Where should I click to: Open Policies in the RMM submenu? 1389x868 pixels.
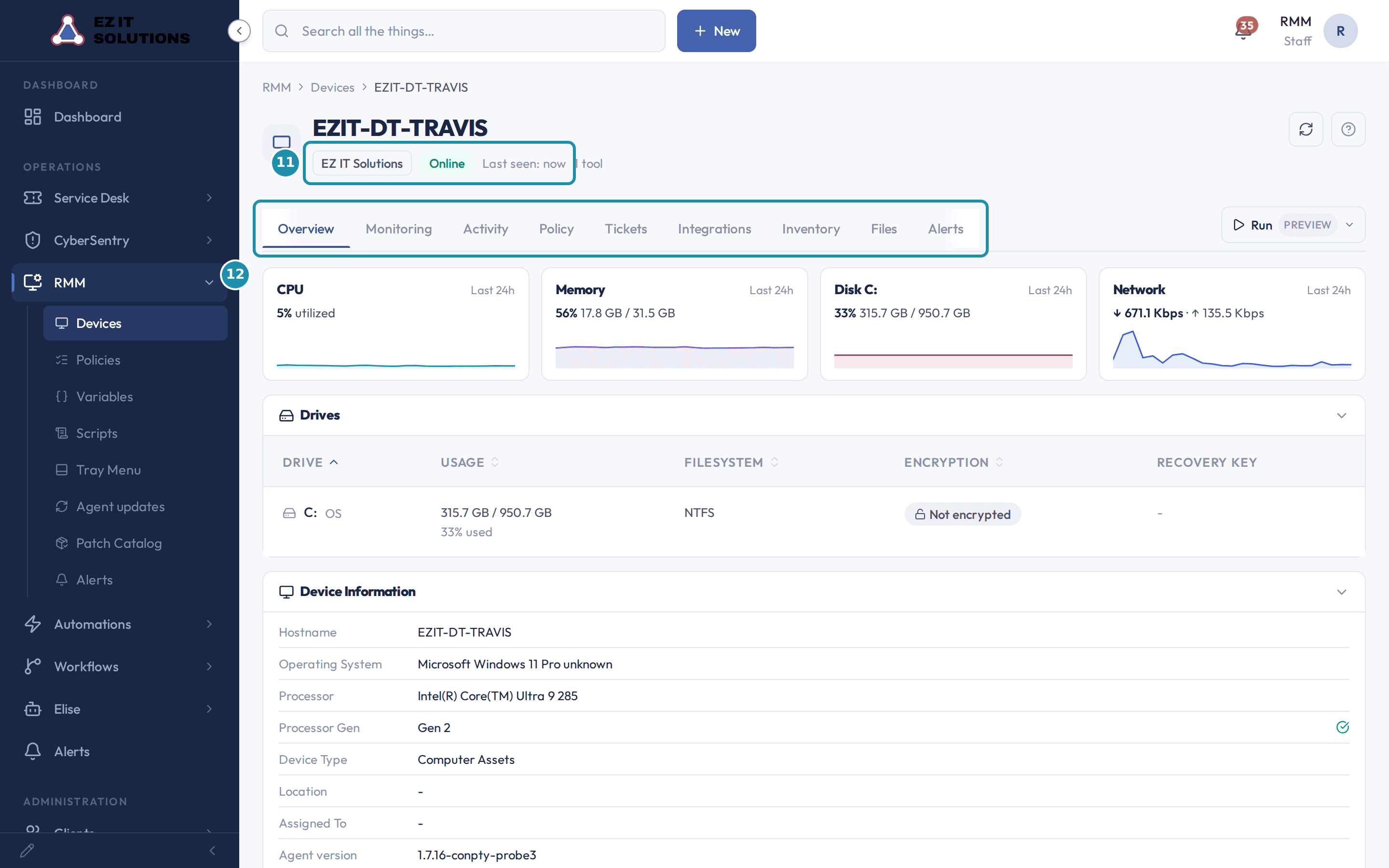pyautogui.click(x=136, y=360)
